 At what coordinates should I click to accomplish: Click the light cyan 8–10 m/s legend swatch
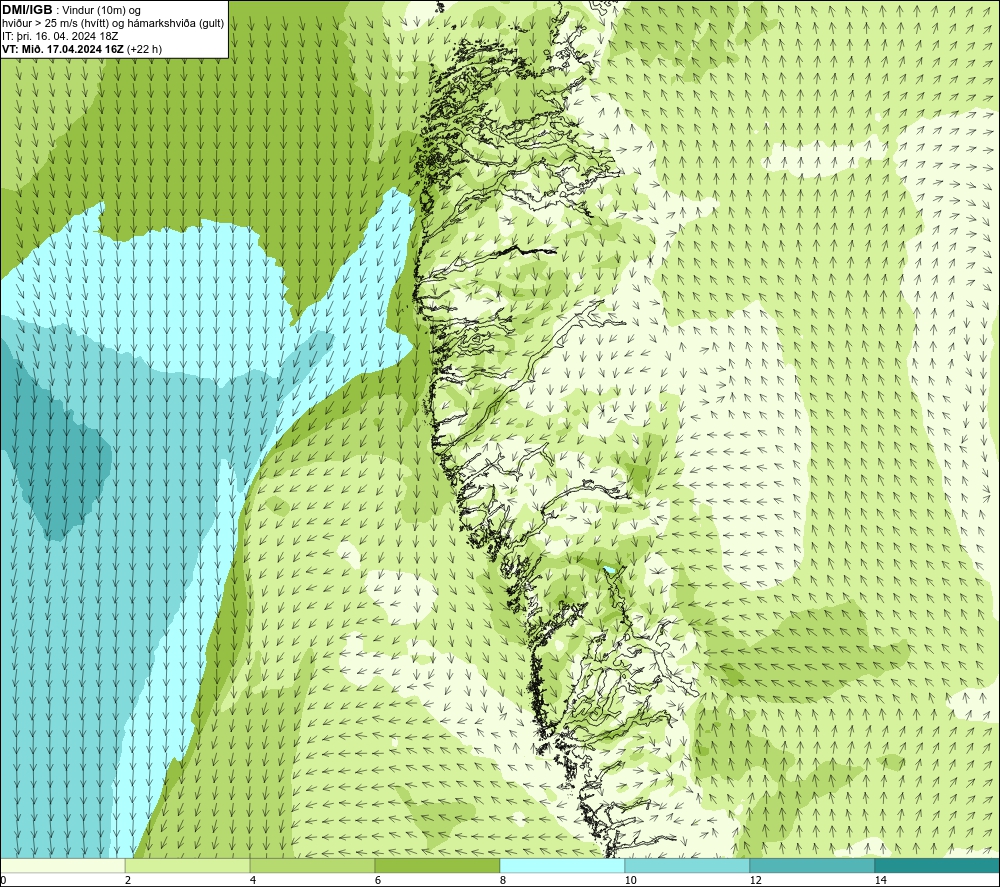point(562,865)
